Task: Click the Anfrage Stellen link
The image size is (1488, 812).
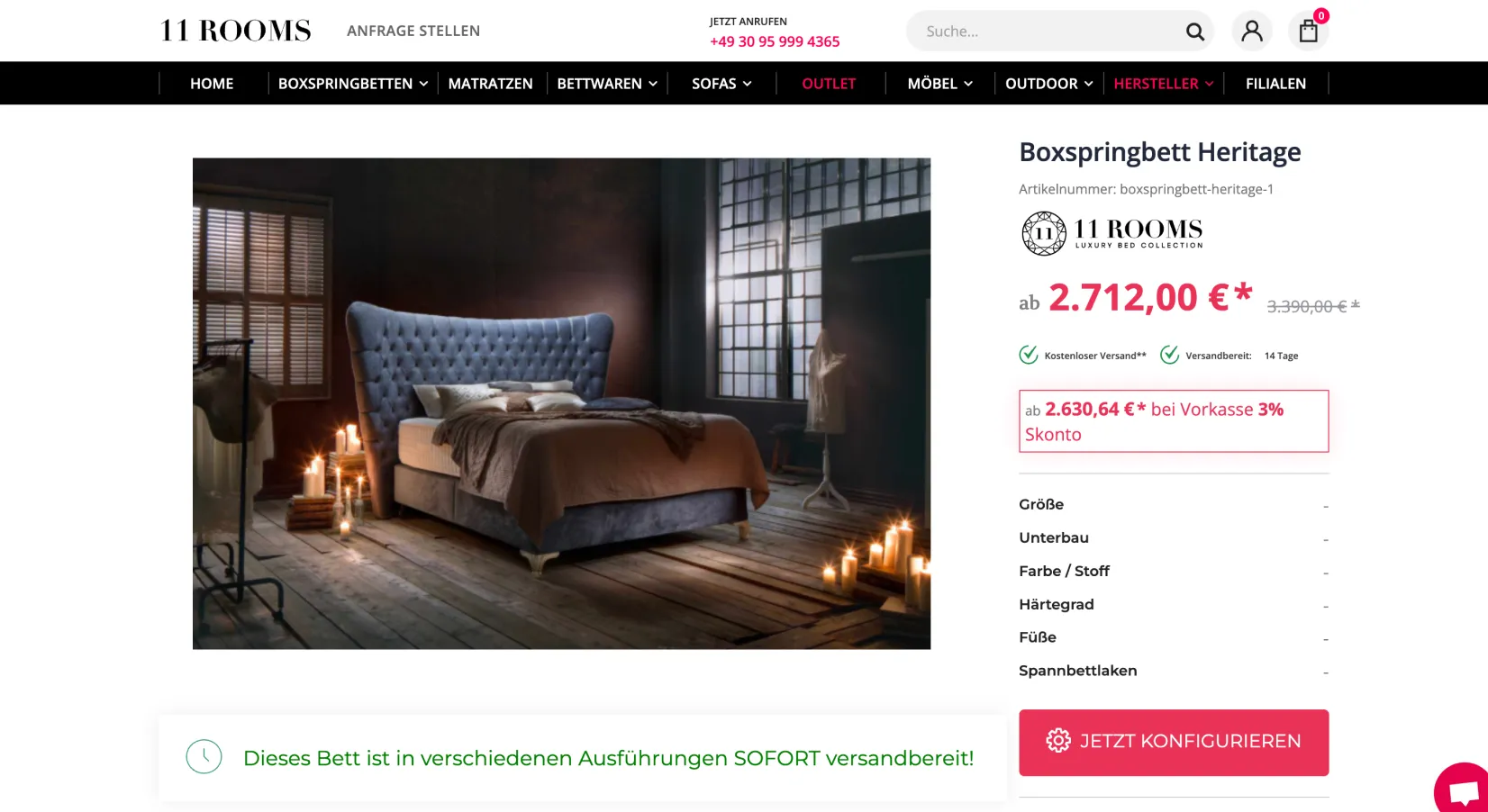Action: tap(413, 31)
